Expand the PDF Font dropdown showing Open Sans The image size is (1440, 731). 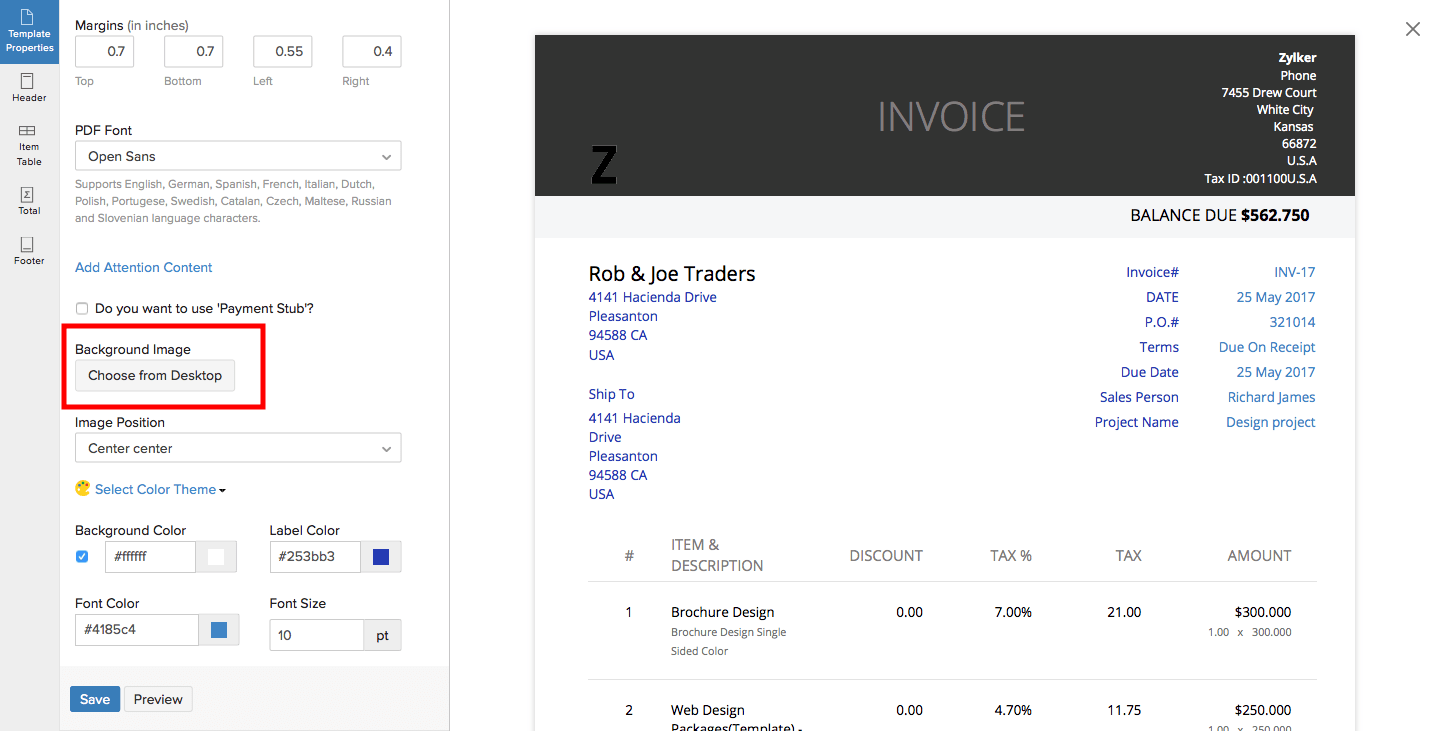(x=238, y=156)
